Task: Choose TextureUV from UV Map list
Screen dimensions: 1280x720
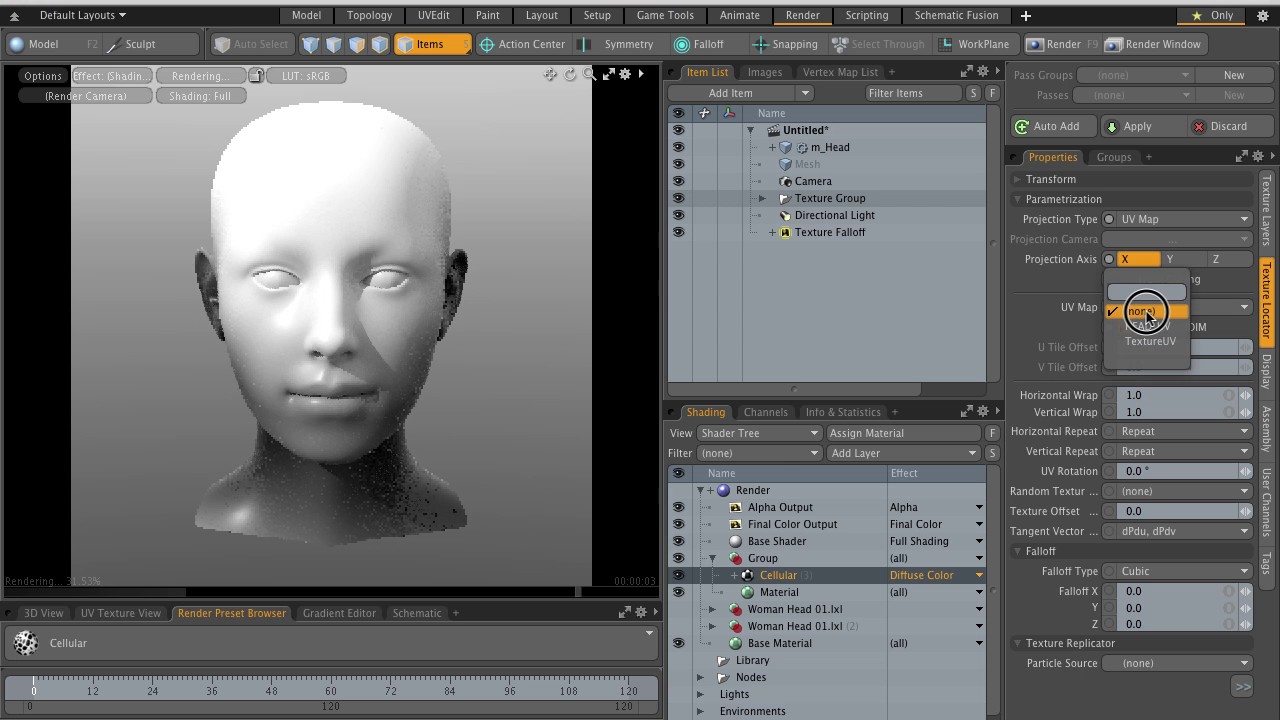Action: pyautogui.click(x=1150, y=341)
